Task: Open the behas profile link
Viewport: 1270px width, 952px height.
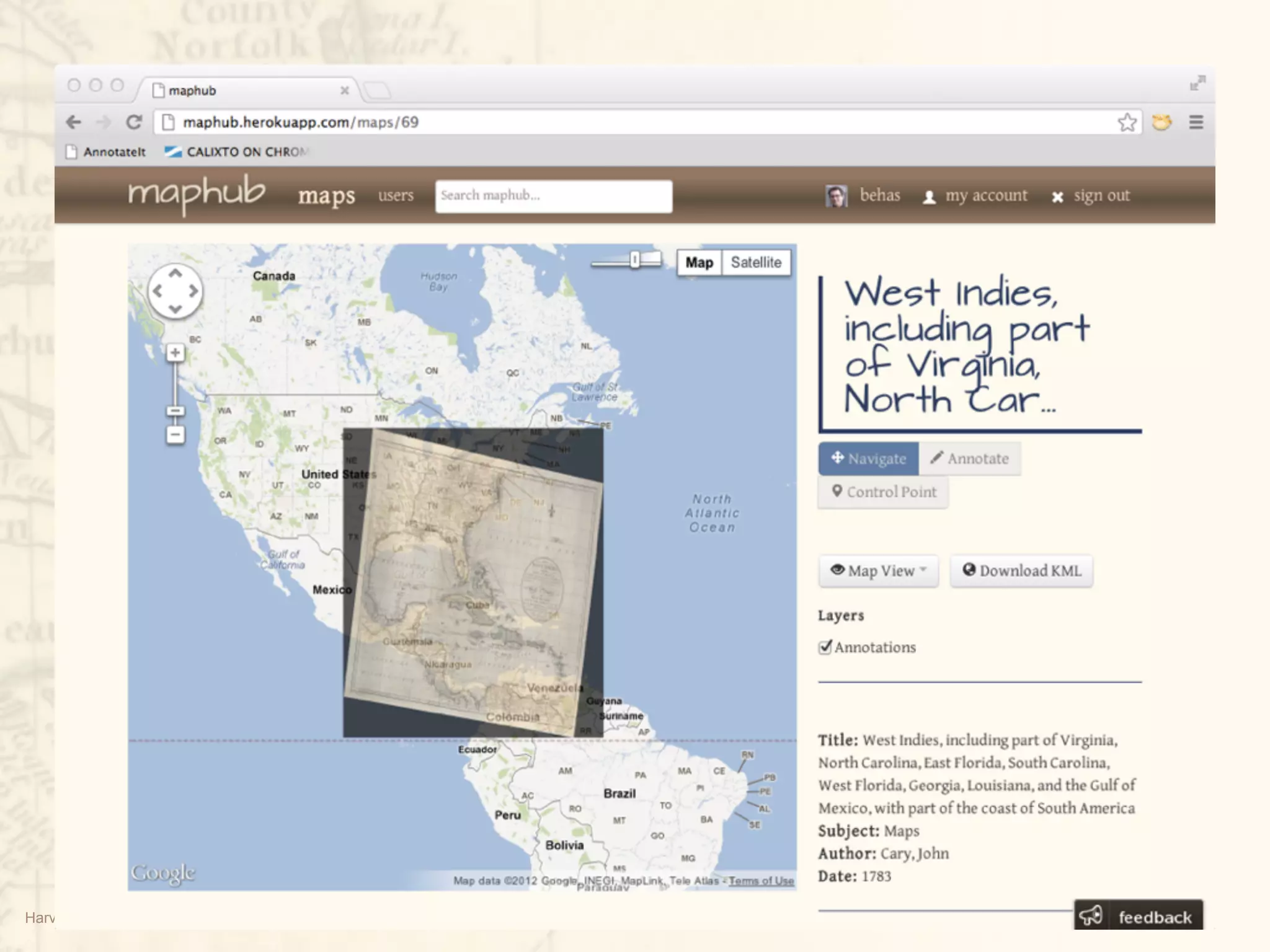Action: coord(879,195)
